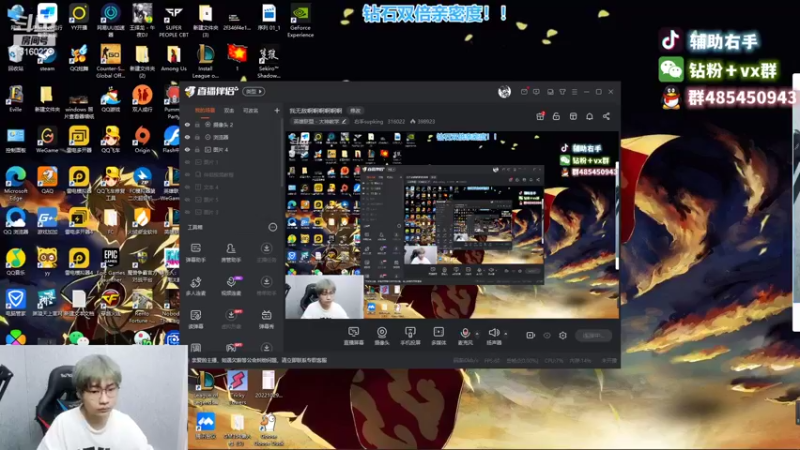Mute the 麦克风 microphone
This screenshot has width=800, height=450.
tap(465, 336)
